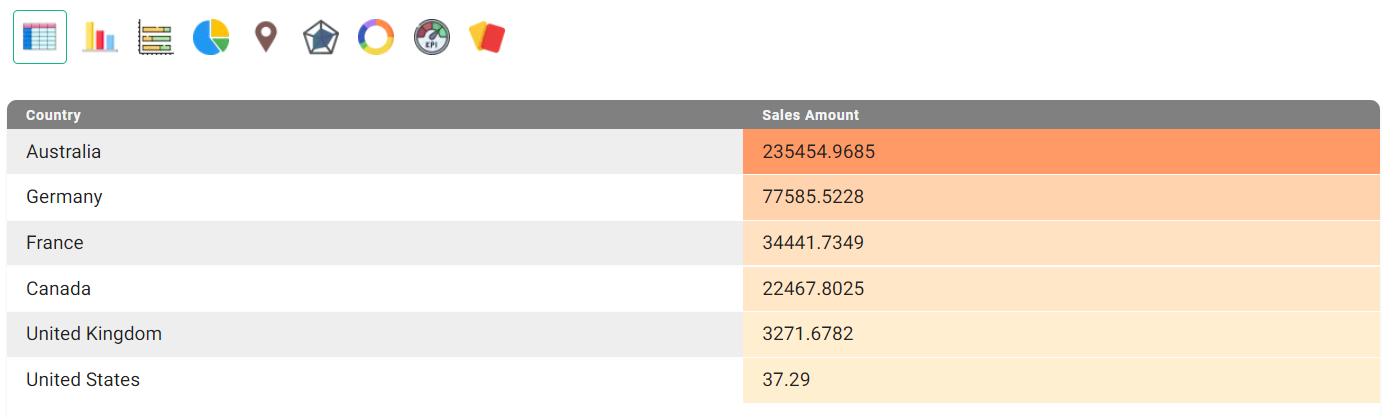Switch to the column bar chart icon

tap(99, 37)
